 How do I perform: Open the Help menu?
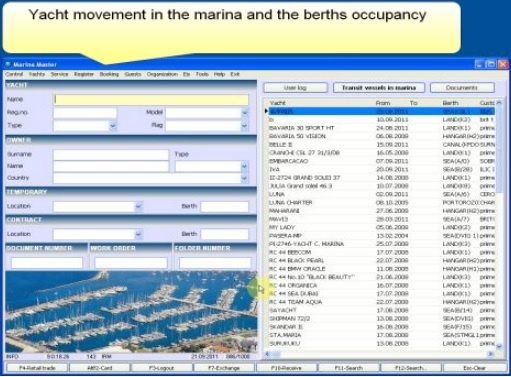point(219,74)
